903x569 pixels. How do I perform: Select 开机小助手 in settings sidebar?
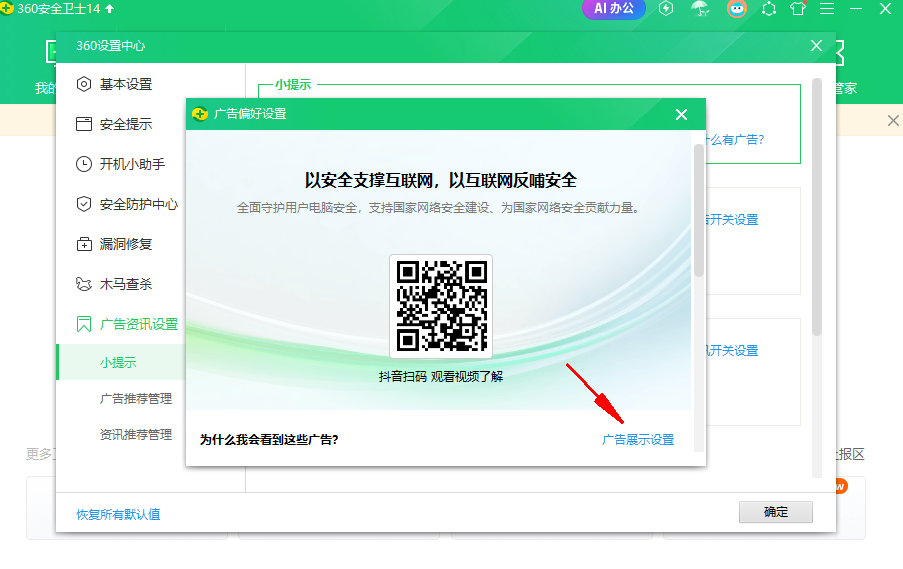(x=132, y=164)
